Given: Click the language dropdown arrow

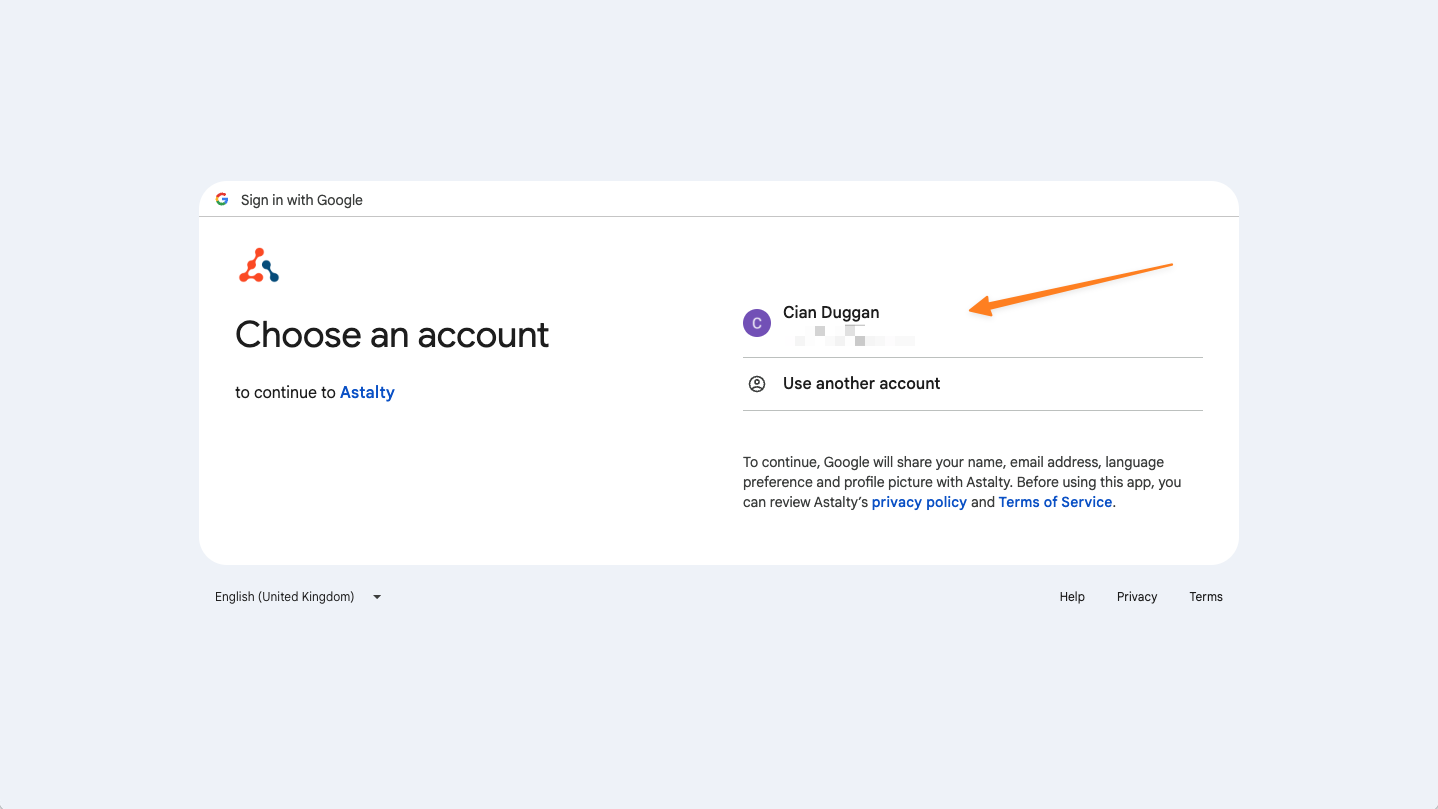Looking at the screenshot, I should click(x=377, y=597).
